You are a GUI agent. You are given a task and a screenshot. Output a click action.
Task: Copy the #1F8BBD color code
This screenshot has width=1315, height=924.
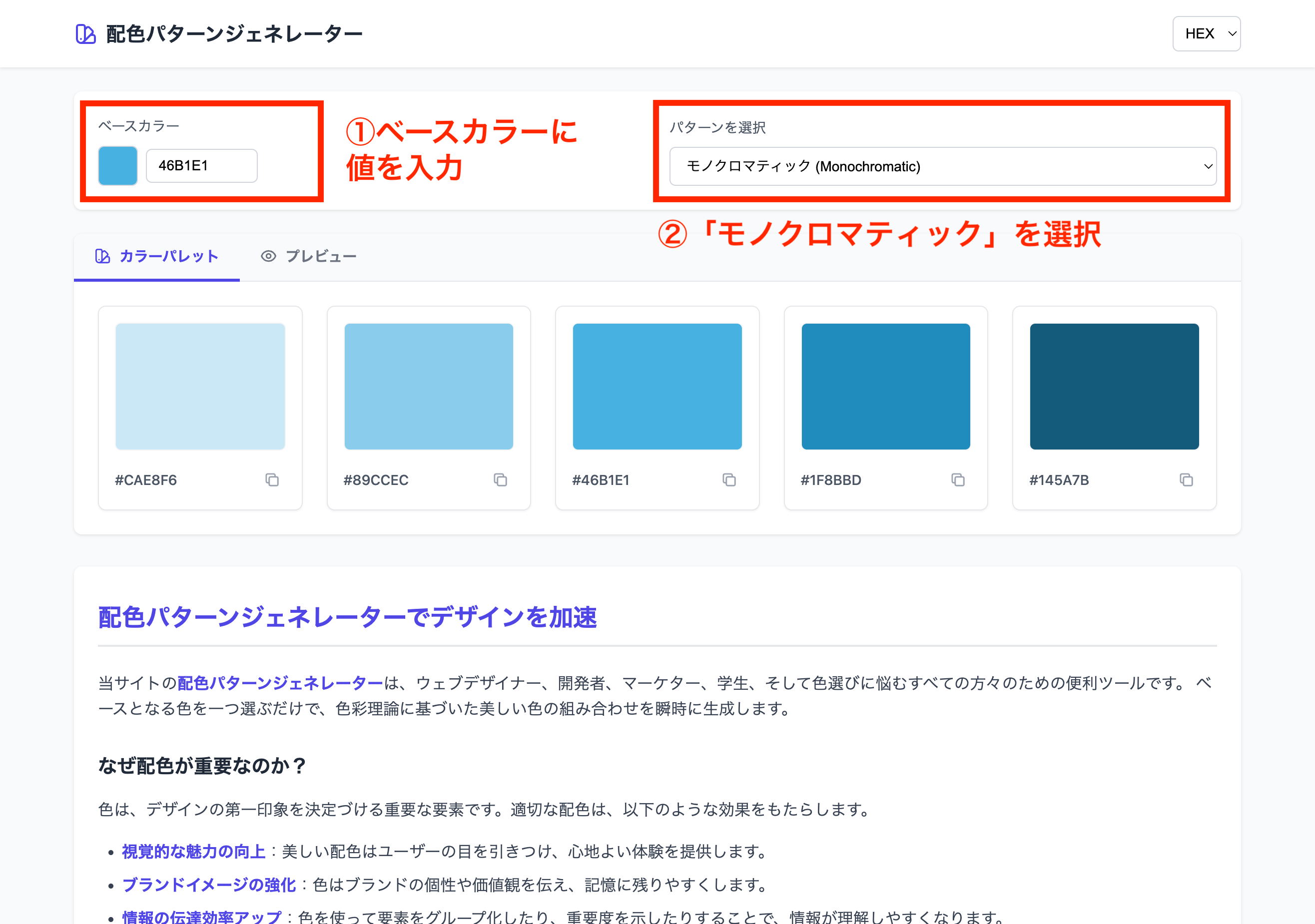[x=958, y=480]
